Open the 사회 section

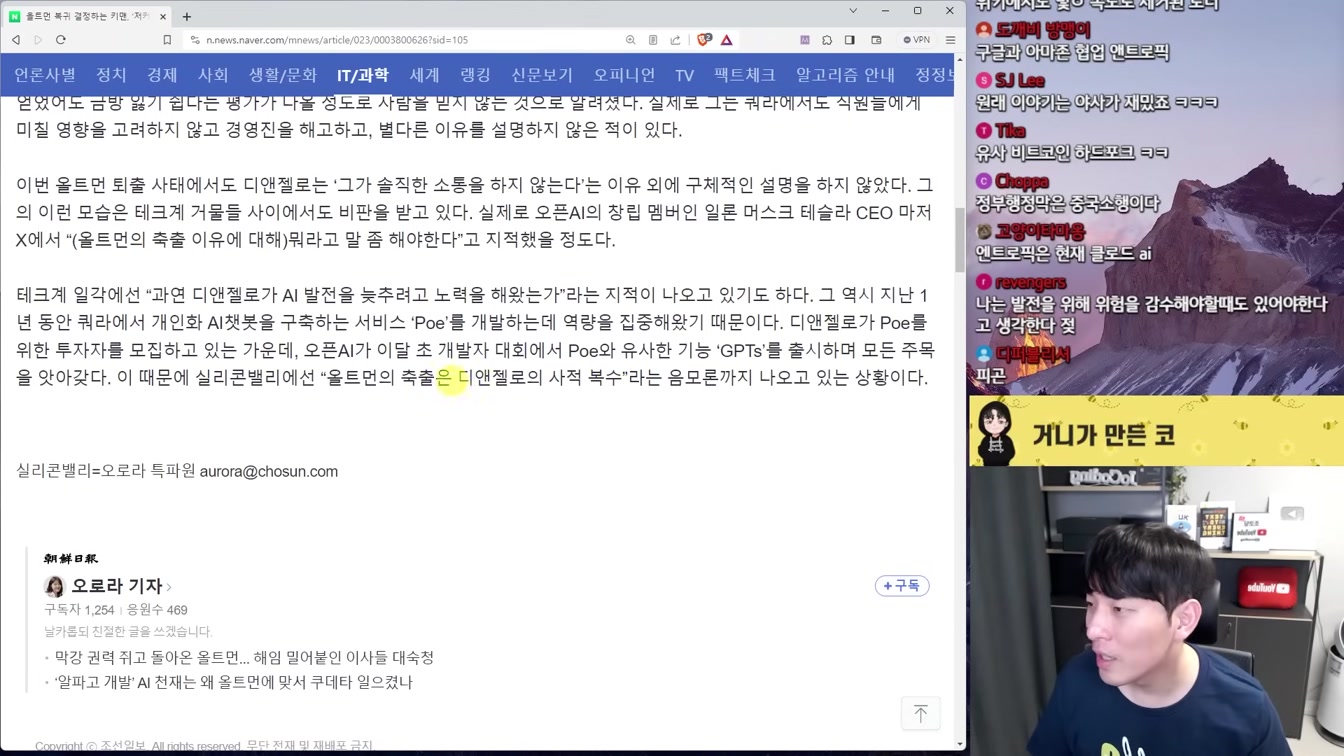[213, 75]
